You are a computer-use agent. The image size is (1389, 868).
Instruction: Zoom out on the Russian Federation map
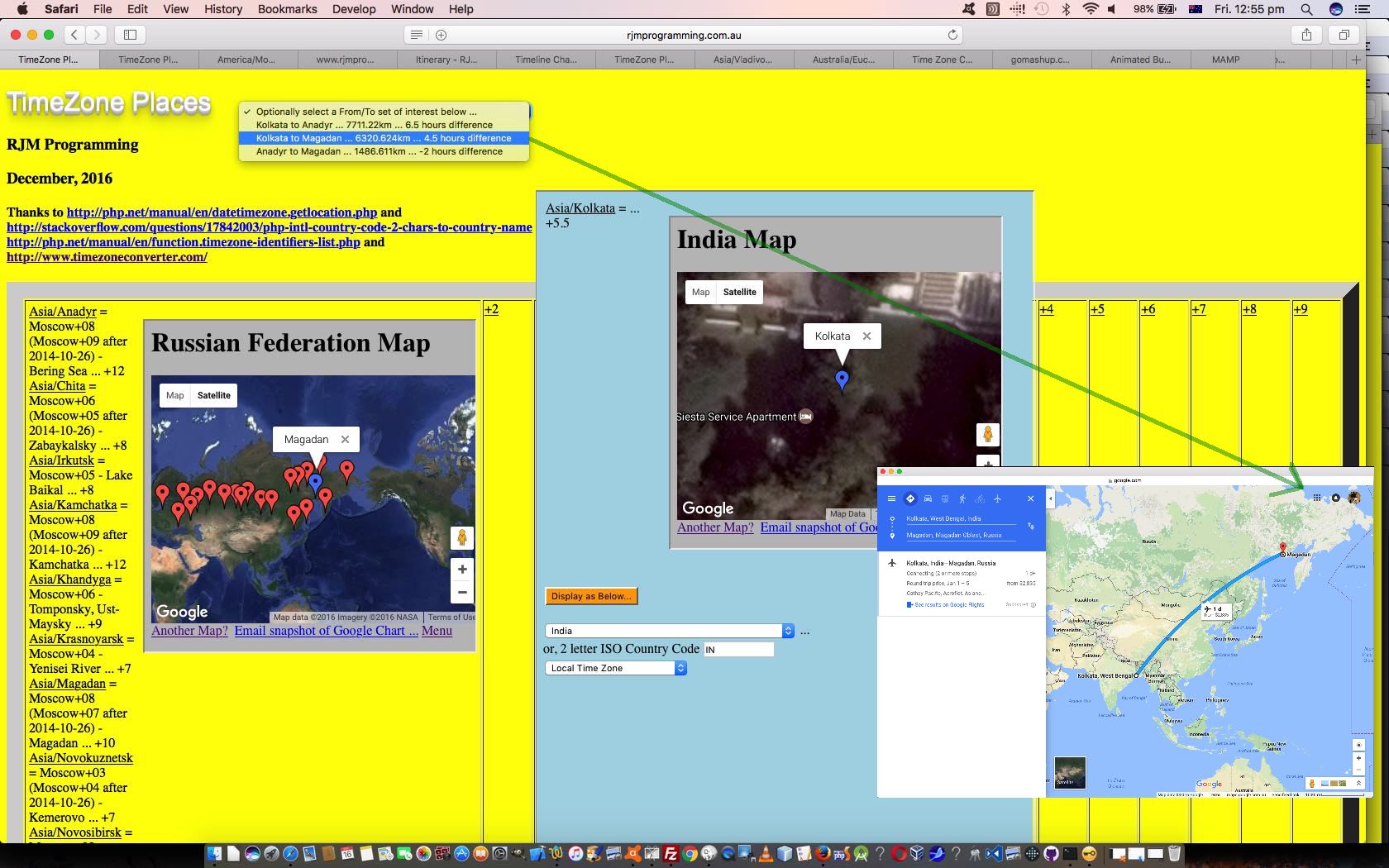point(462,592)
